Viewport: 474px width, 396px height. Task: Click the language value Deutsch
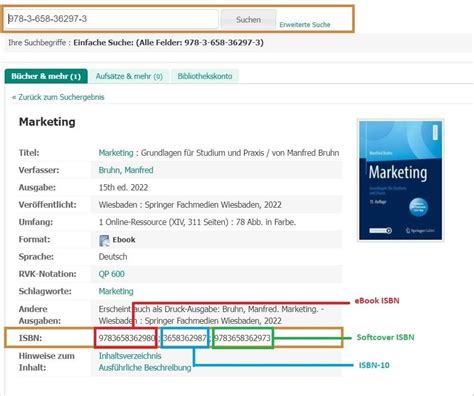click(x=113, y=257)
